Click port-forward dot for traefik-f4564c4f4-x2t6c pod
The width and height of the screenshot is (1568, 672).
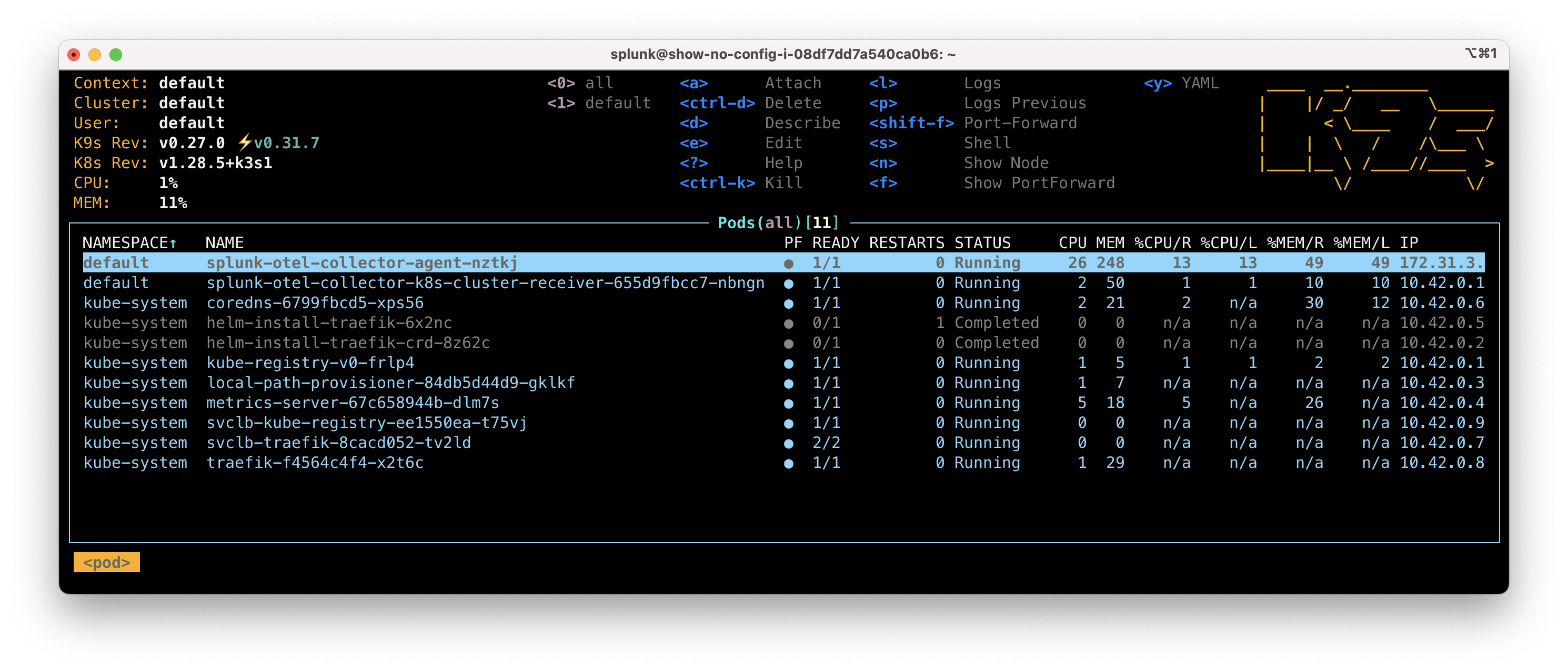point(788,463)
